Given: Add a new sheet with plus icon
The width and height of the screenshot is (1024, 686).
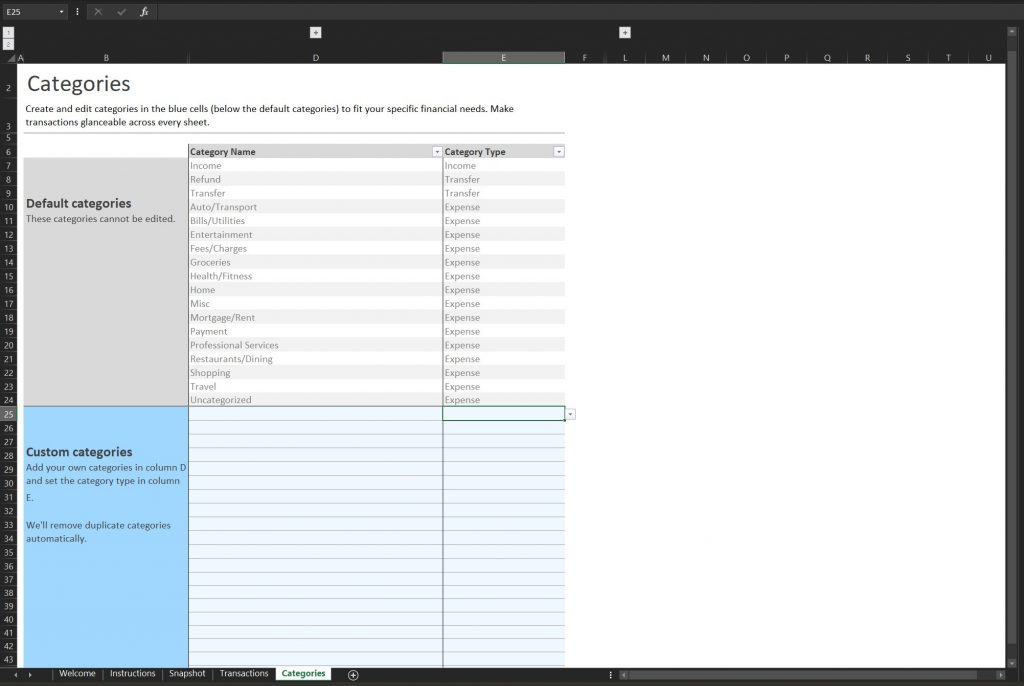Looking at the screenshot, I should (x=353, y=675).
